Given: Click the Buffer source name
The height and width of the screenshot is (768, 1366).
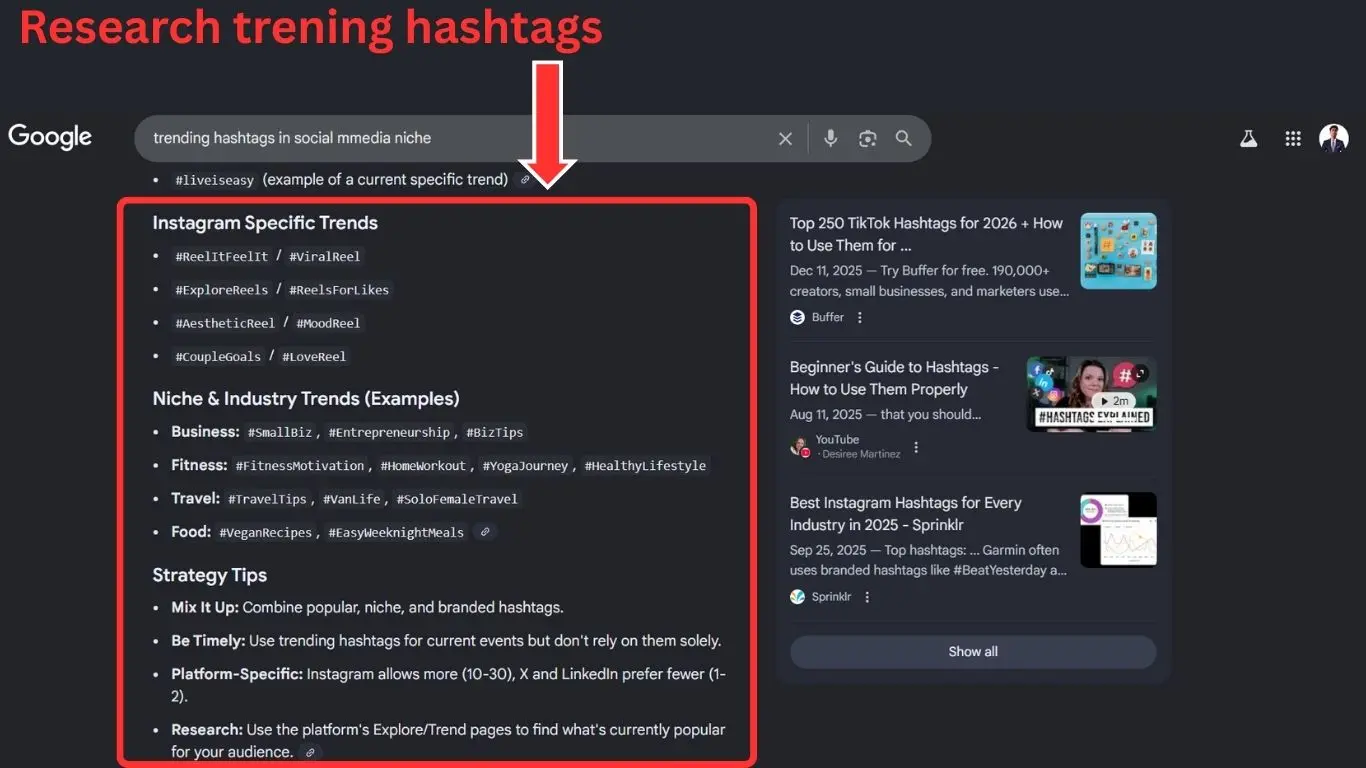Looking at the screenshot, I should [x=828, y=317].
